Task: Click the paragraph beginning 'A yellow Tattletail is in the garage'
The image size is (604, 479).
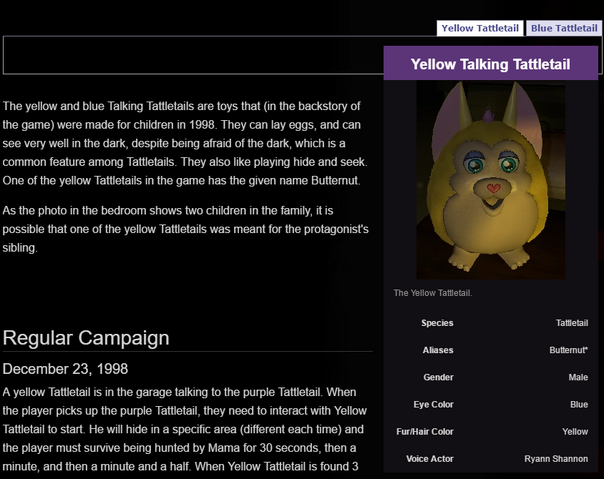Action: click(185, 429)
